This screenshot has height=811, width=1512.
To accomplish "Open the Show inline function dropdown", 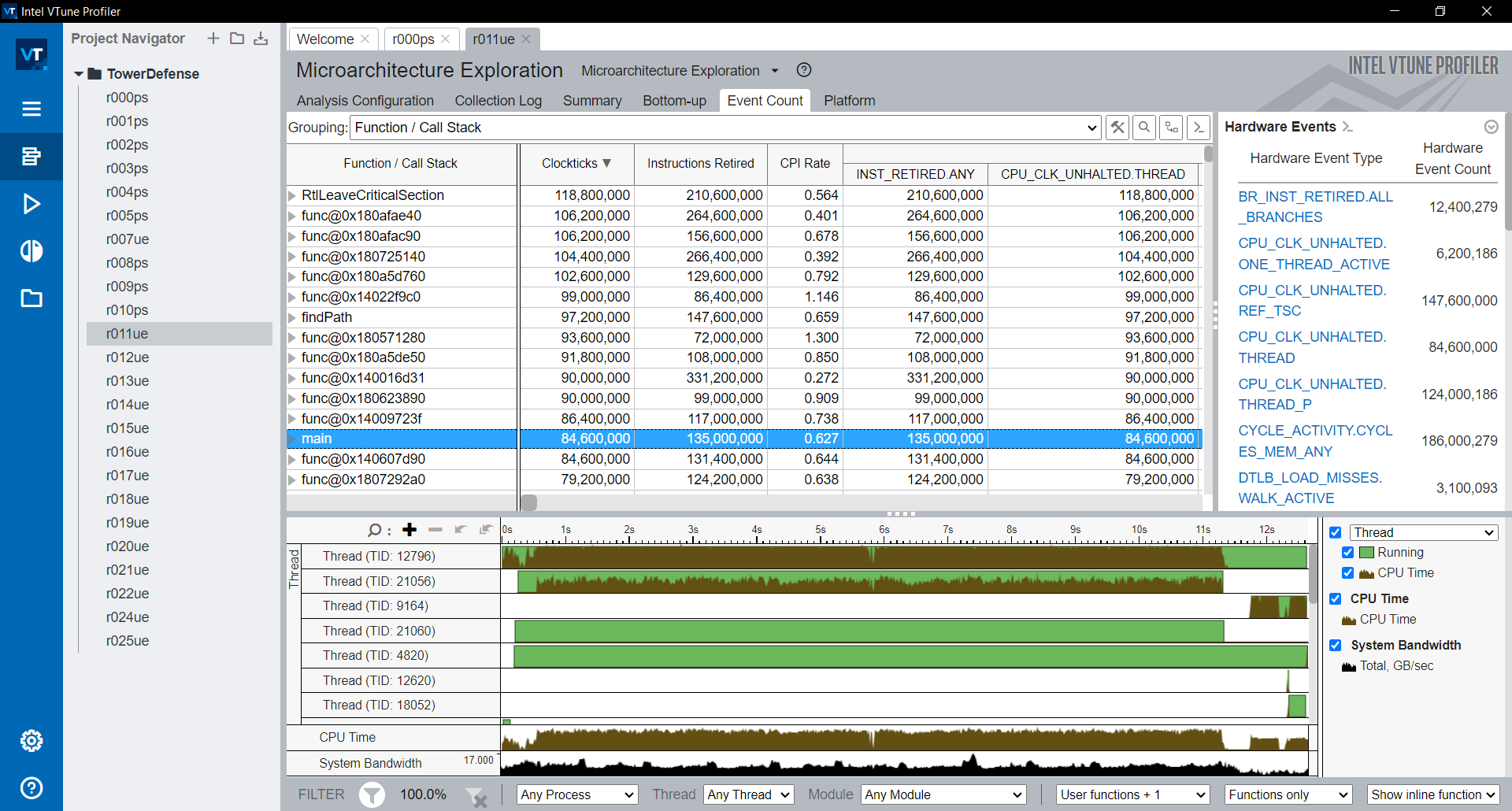I will pos(1433,794).
